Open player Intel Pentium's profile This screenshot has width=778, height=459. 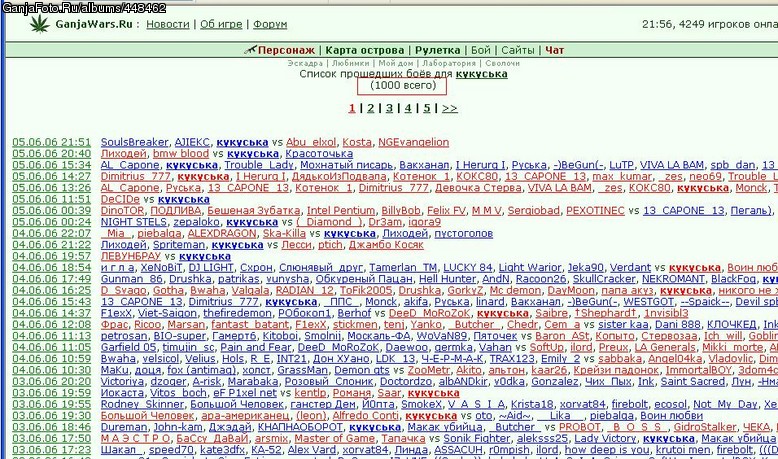341,211
